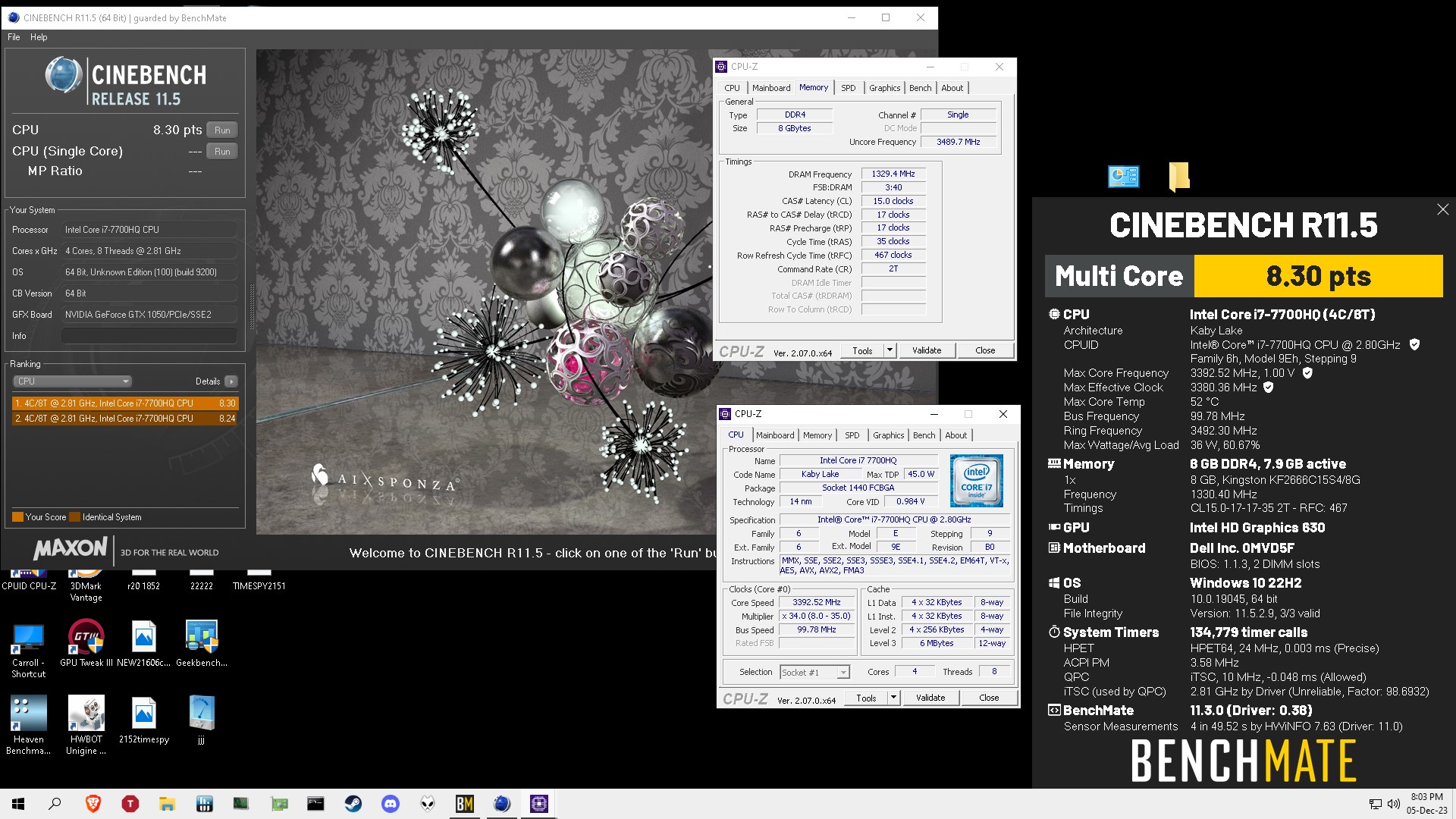The height and width of the screenshot is (819, 1456).
Task: Click Close button in the lower CPU-Z window
Action: 989,698
